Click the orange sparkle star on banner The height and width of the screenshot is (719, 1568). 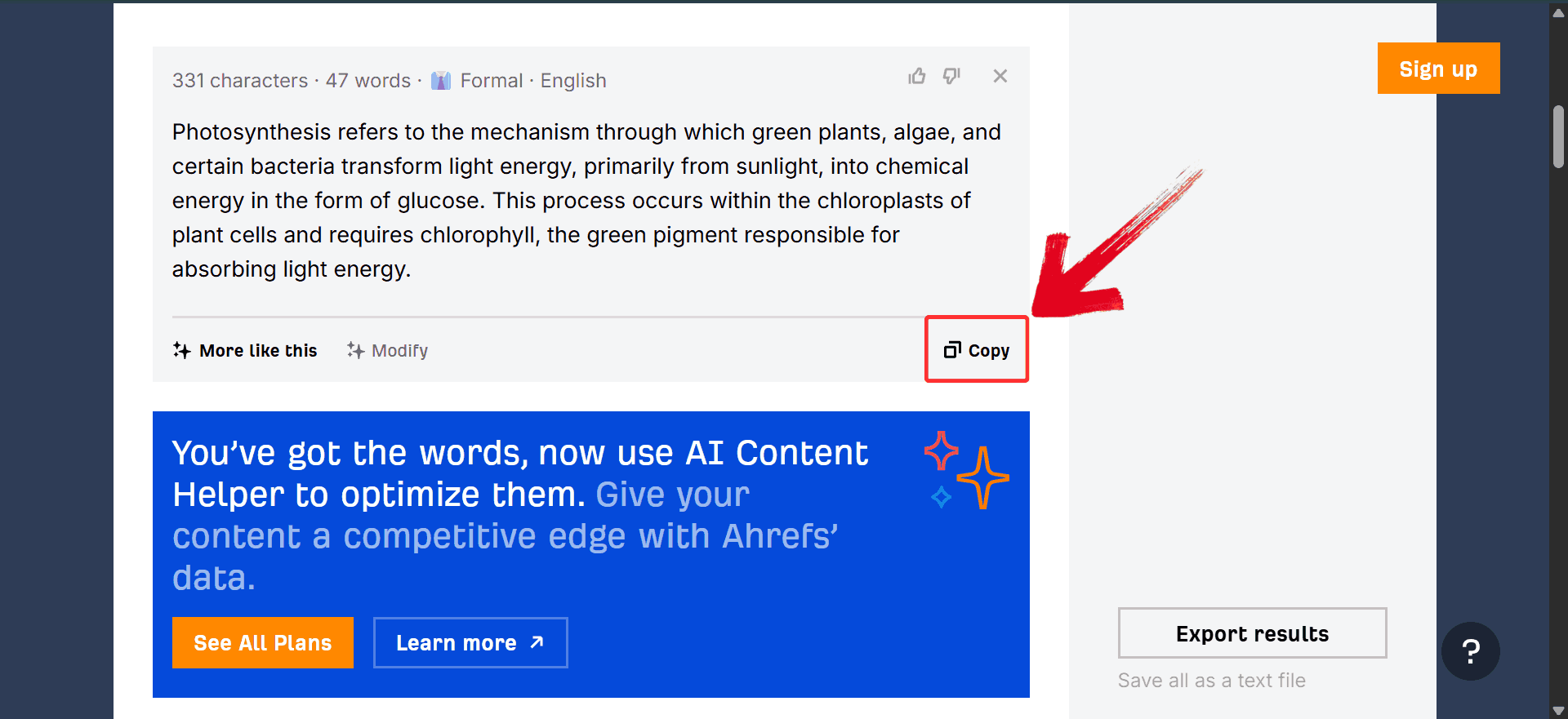pos(983,477)
